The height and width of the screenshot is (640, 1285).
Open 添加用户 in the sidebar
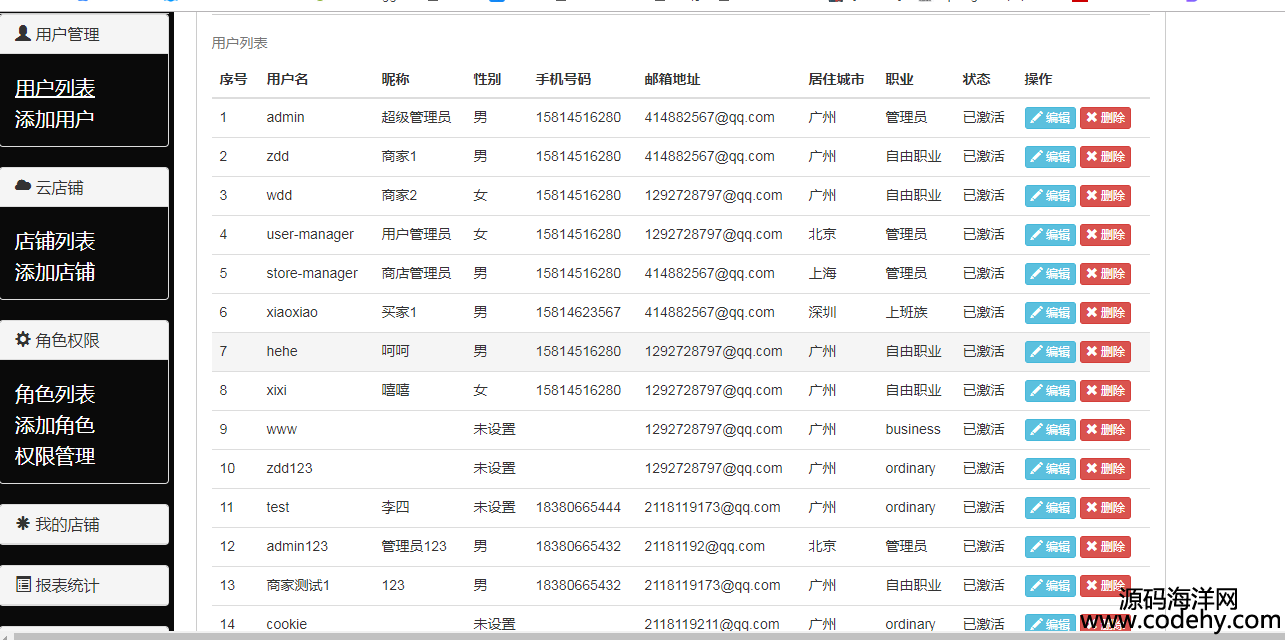click(55, 119)
